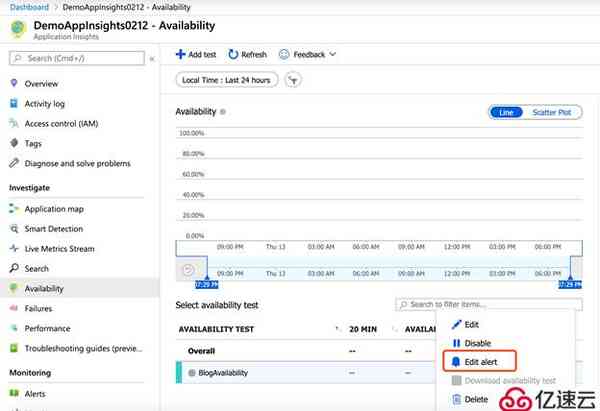Open Smart Detection in the sidebar
This screenshot has height=411, width=600.
[54, 229]
